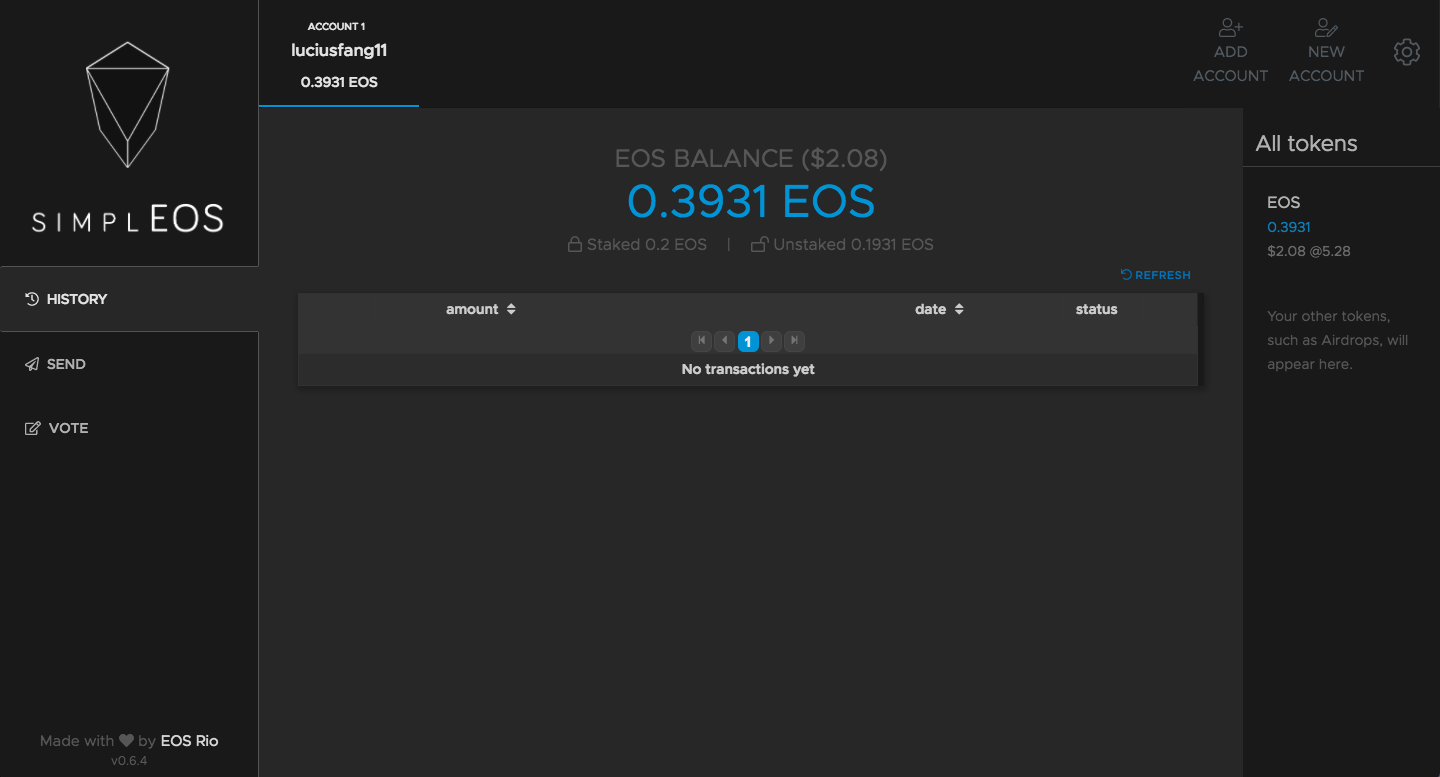Select the luciusfang11 account tab
Viewport: 1440px width, 777px height.
tap(339, 54)
